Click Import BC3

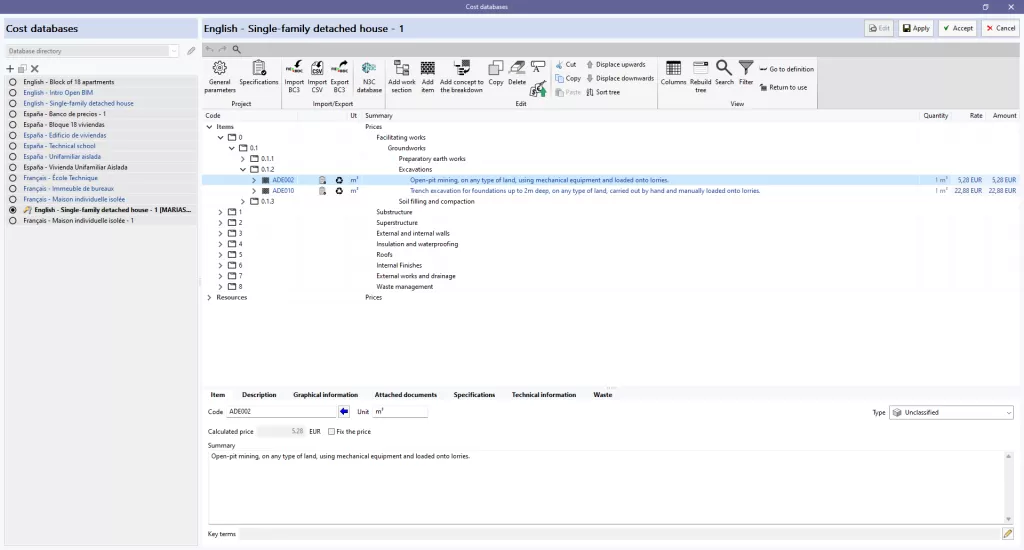[294, 76]
